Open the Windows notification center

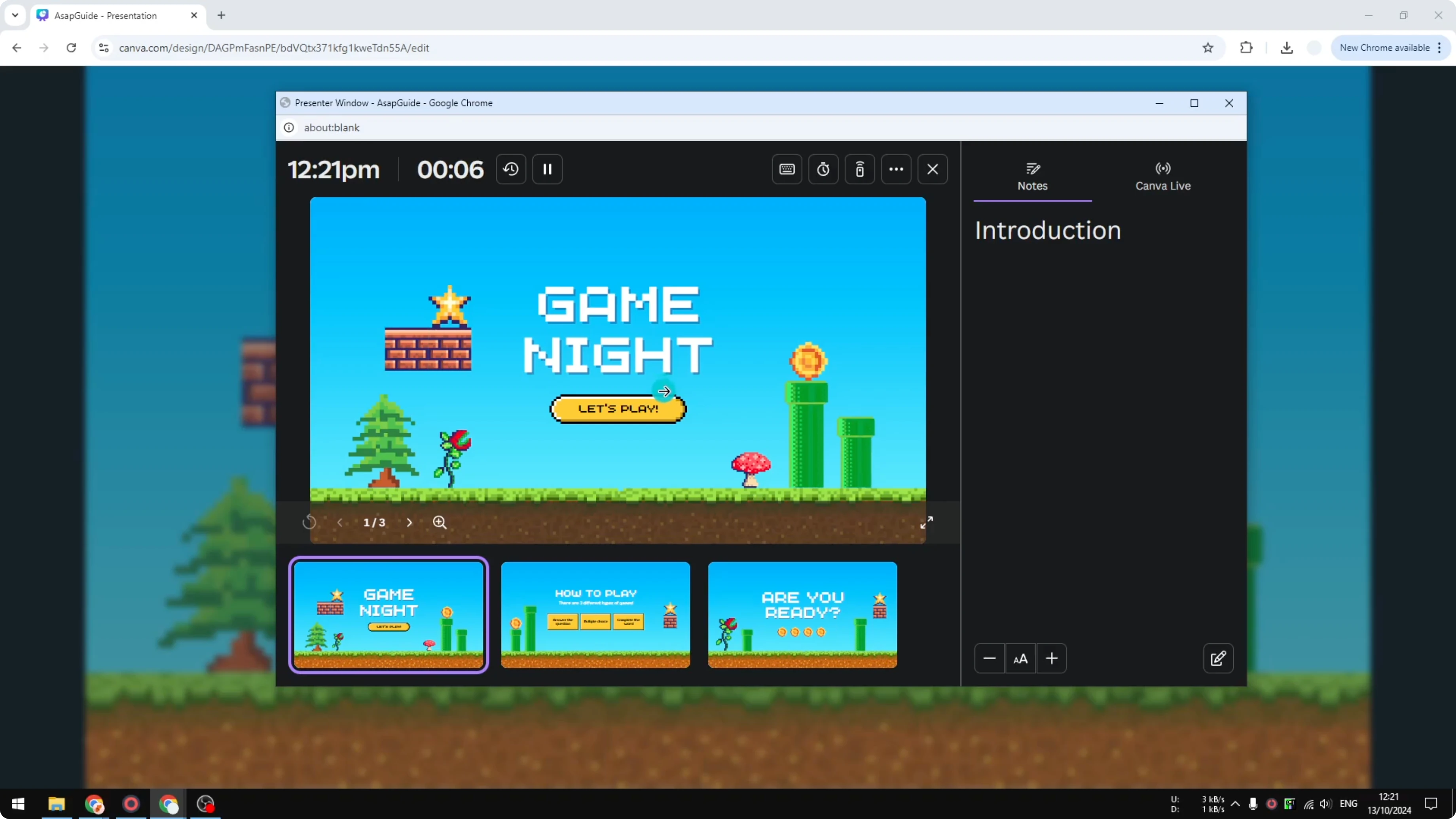click(x=1431, y=804)
